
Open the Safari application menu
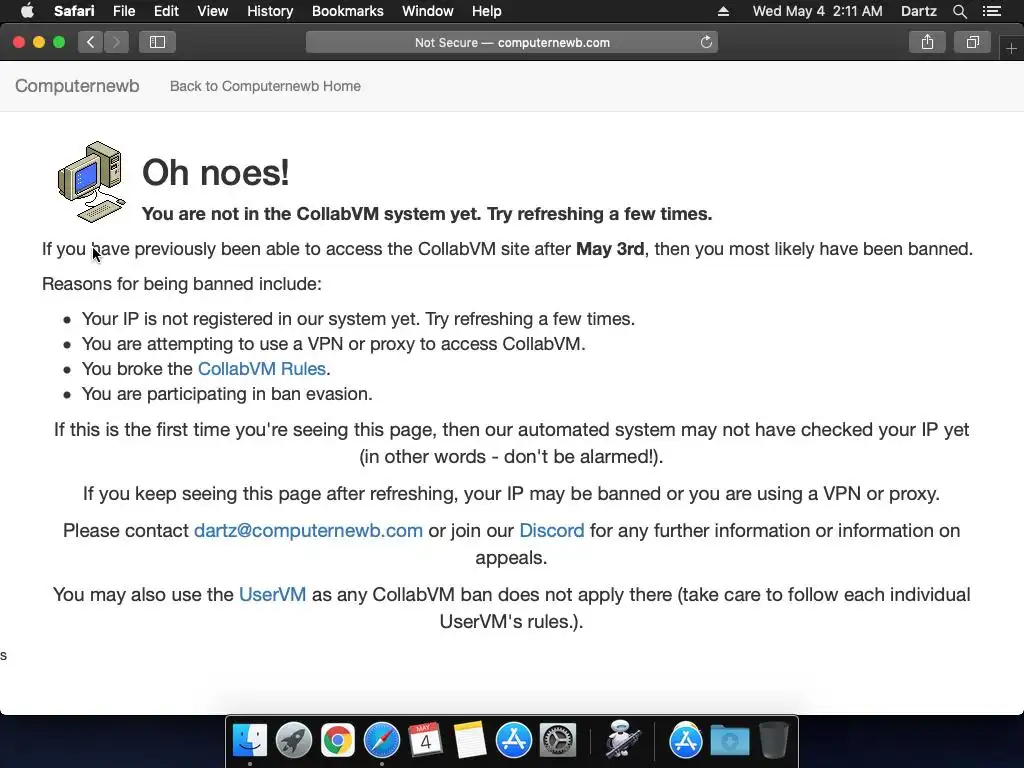coord(74,11)
